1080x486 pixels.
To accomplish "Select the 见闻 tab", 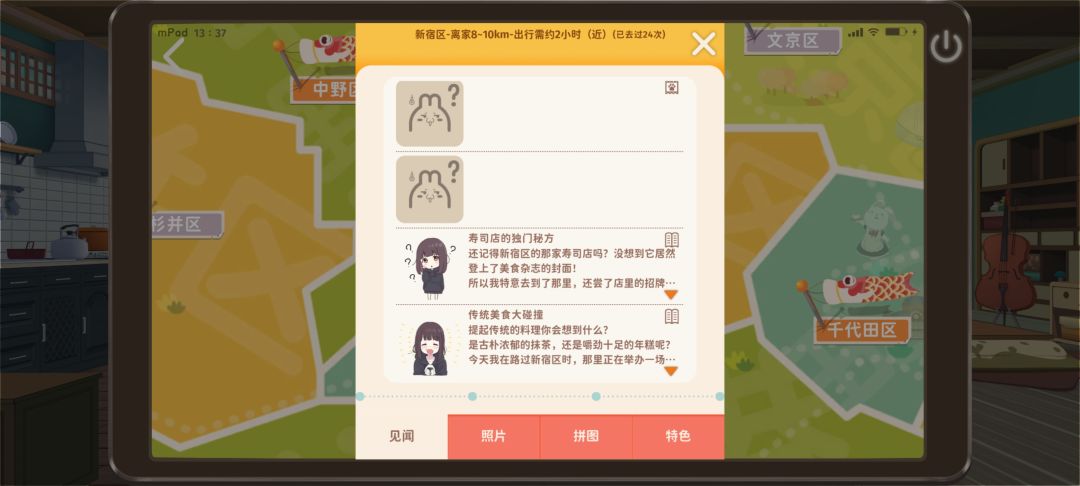I will [402, 436].
